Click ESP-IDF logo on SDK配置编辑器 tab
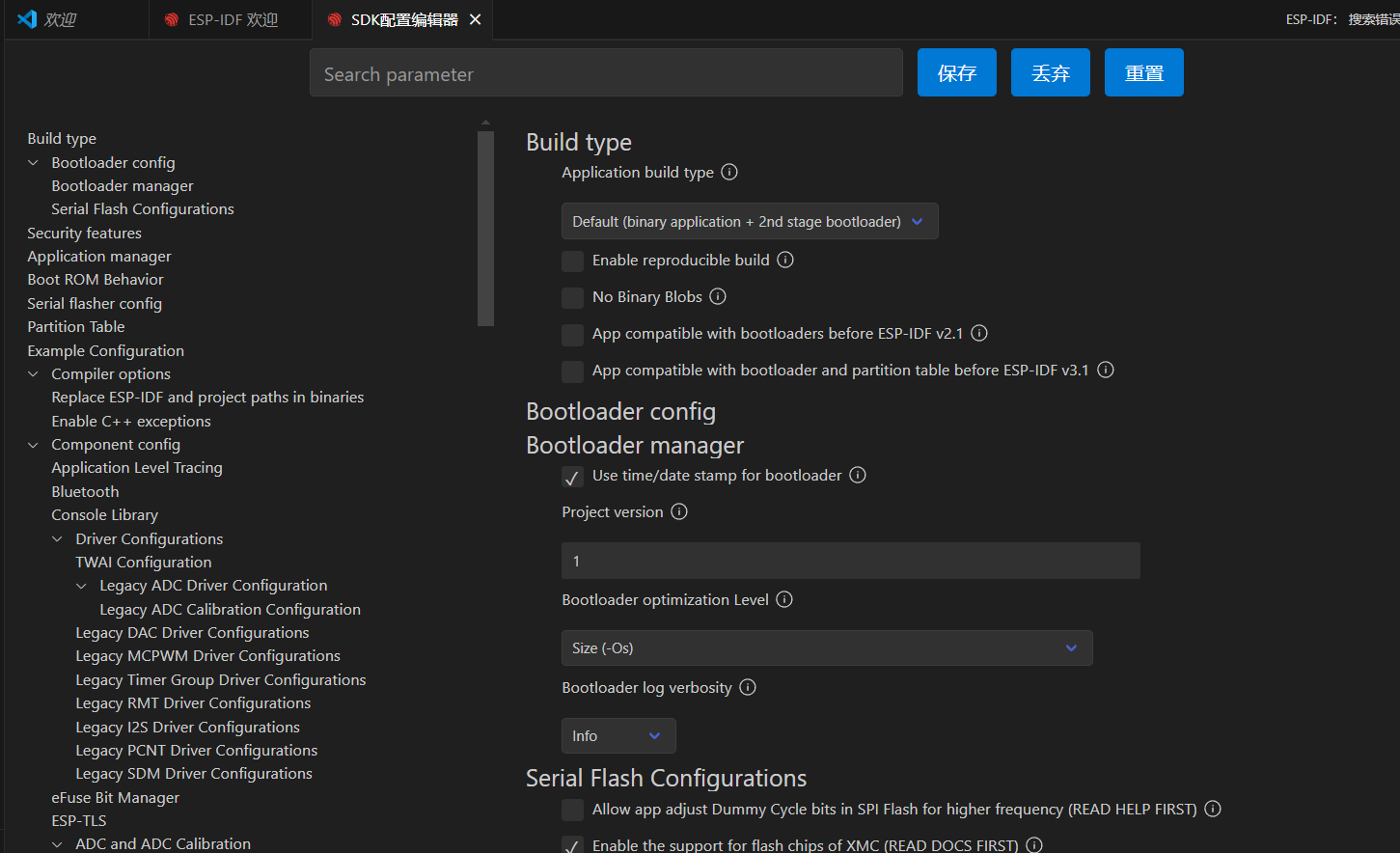 click(335, 20)
